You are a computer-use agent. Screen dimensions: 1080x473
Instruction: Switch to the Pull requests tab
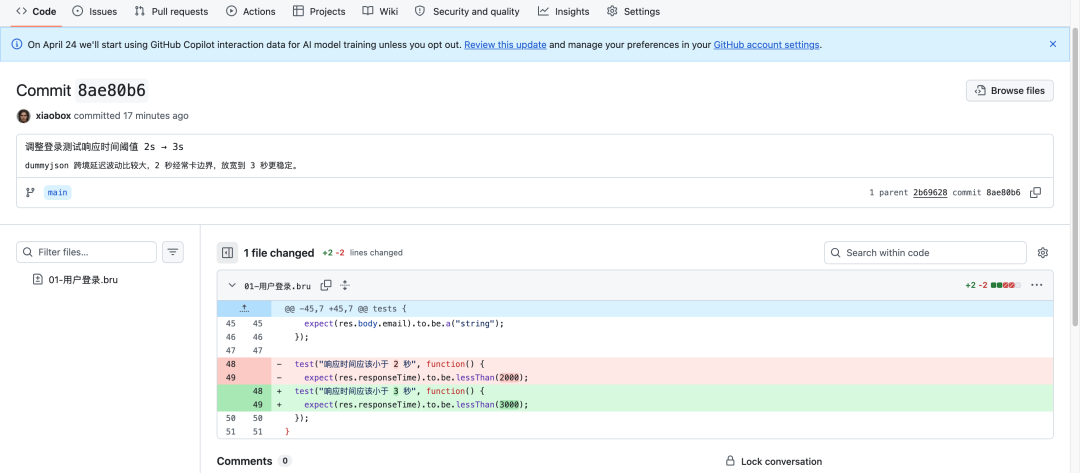(x=171, y=12)
